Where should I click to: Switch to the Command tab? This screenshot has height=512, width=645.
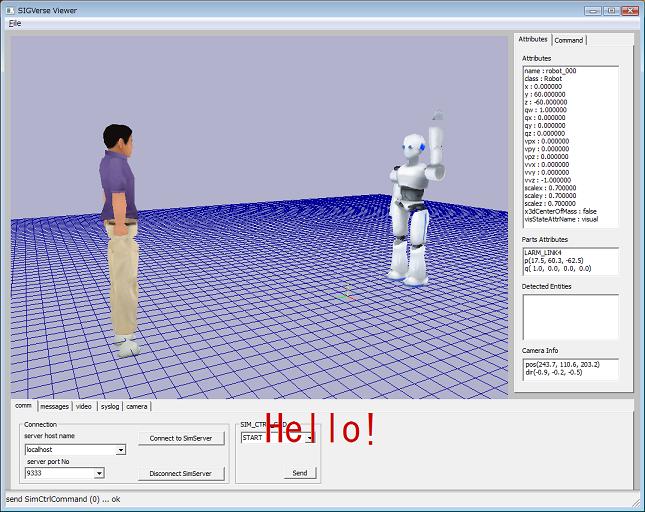[569, 40]
